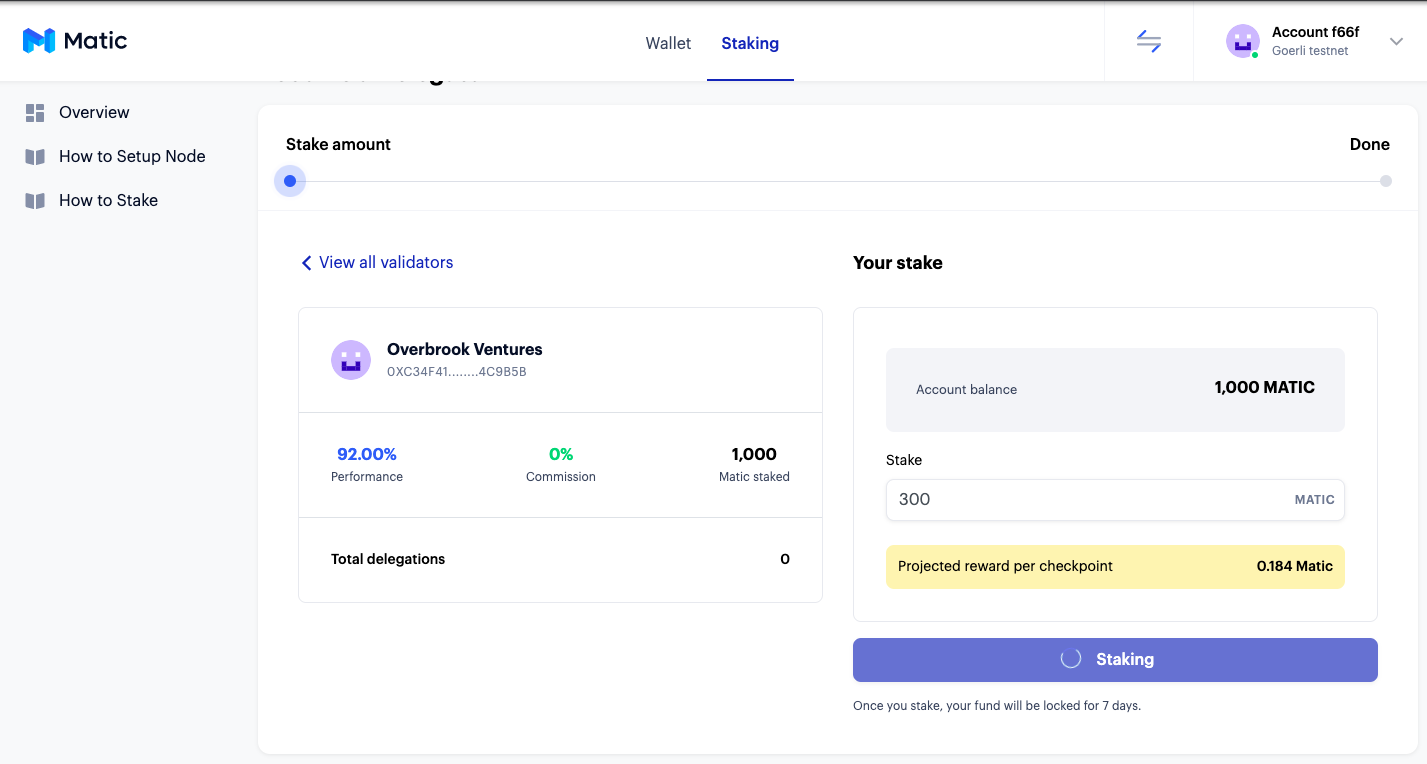Click the How to Stake book icon
Image resolution: width=1427 pixels, height=764 pixels.
35,201
